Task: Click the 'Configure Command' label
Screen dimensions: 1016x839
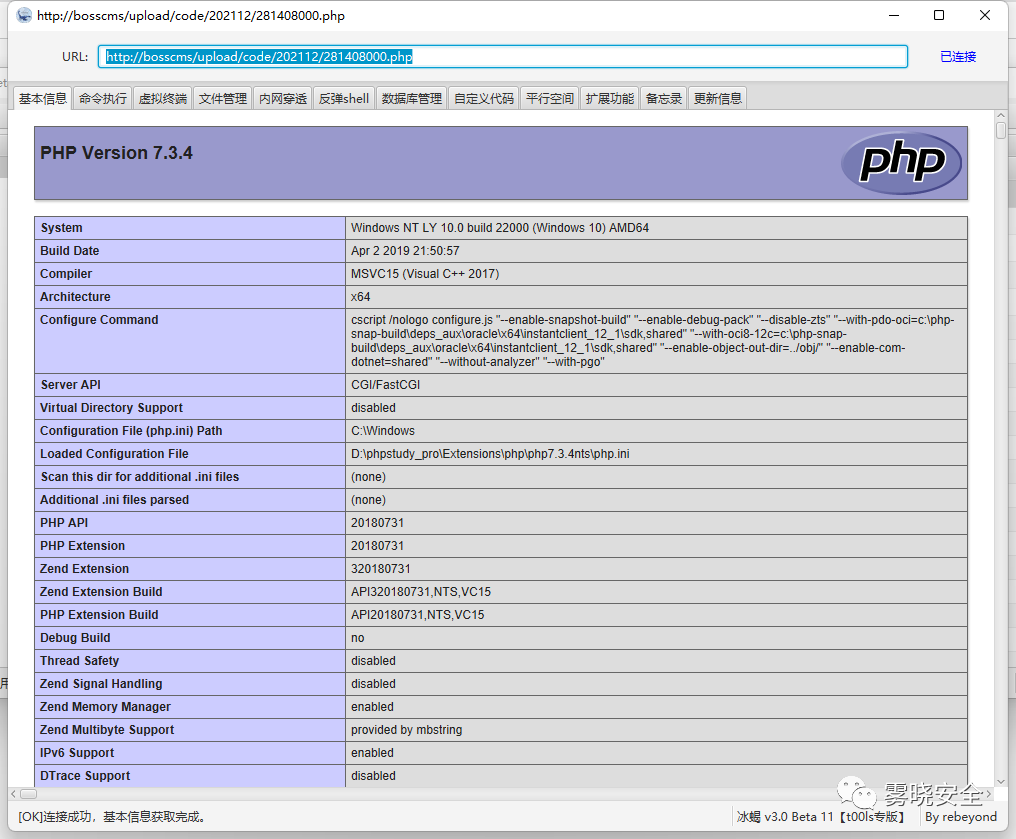Action: coord(99,319)
